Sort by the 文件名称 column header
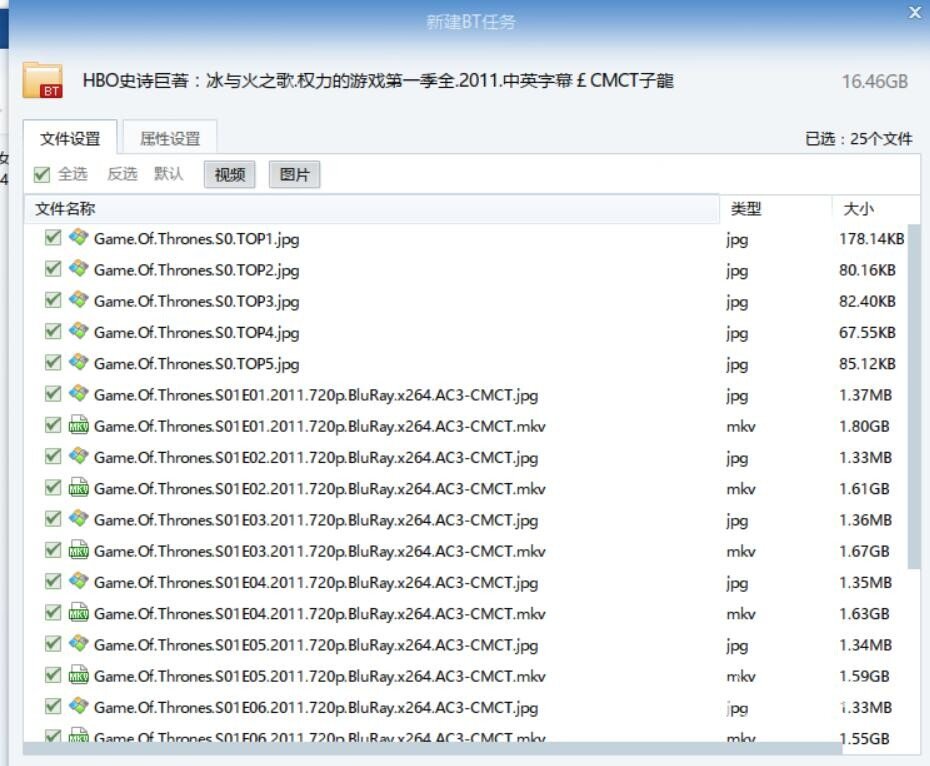Viewport: 930px width, 766px height. pyautogui.click(x=371, y=209)
